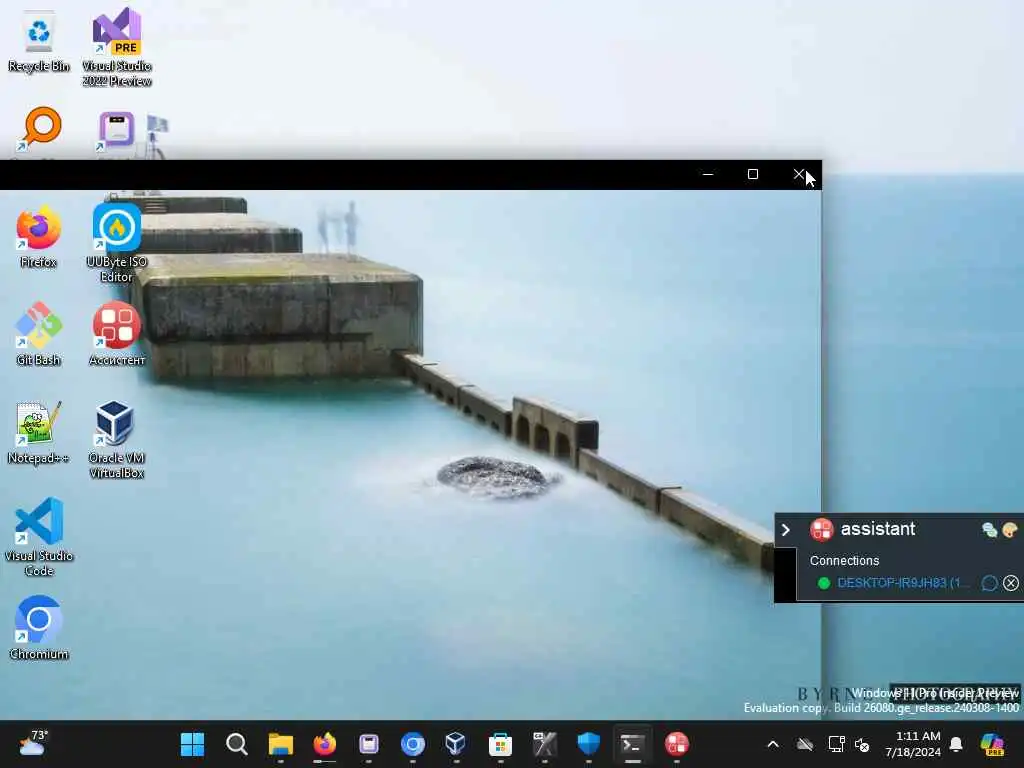Open chat for DESKTOP-IR9JH83 connection
Viewport: 1024px width, 768px height.
[x=989, y=583]
